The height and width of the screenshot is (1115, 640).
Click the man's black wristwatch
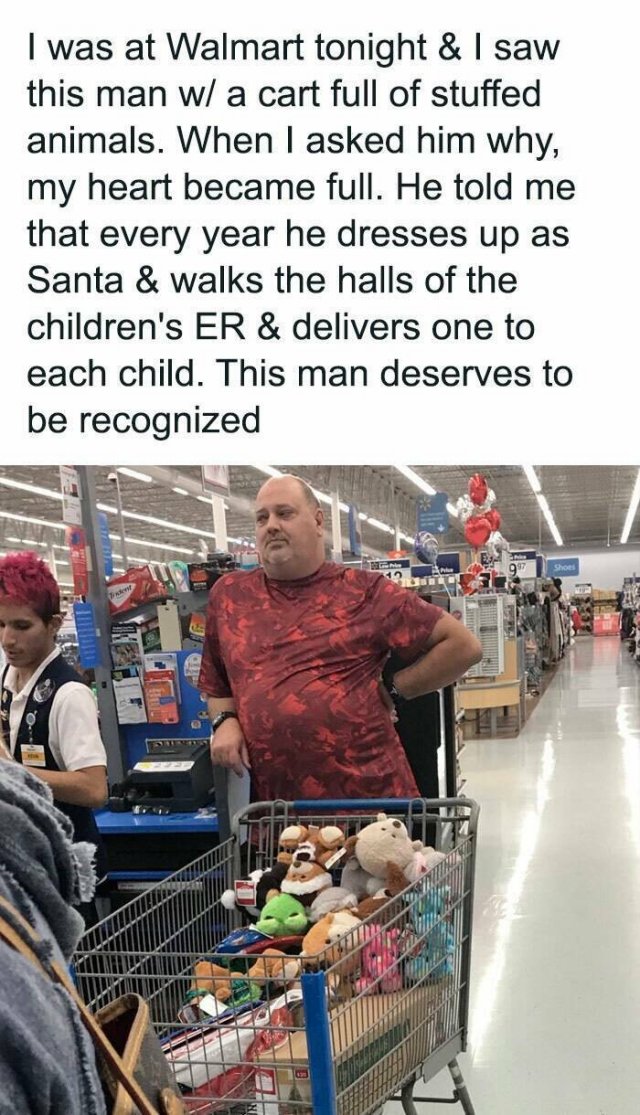tap(223, 719)
